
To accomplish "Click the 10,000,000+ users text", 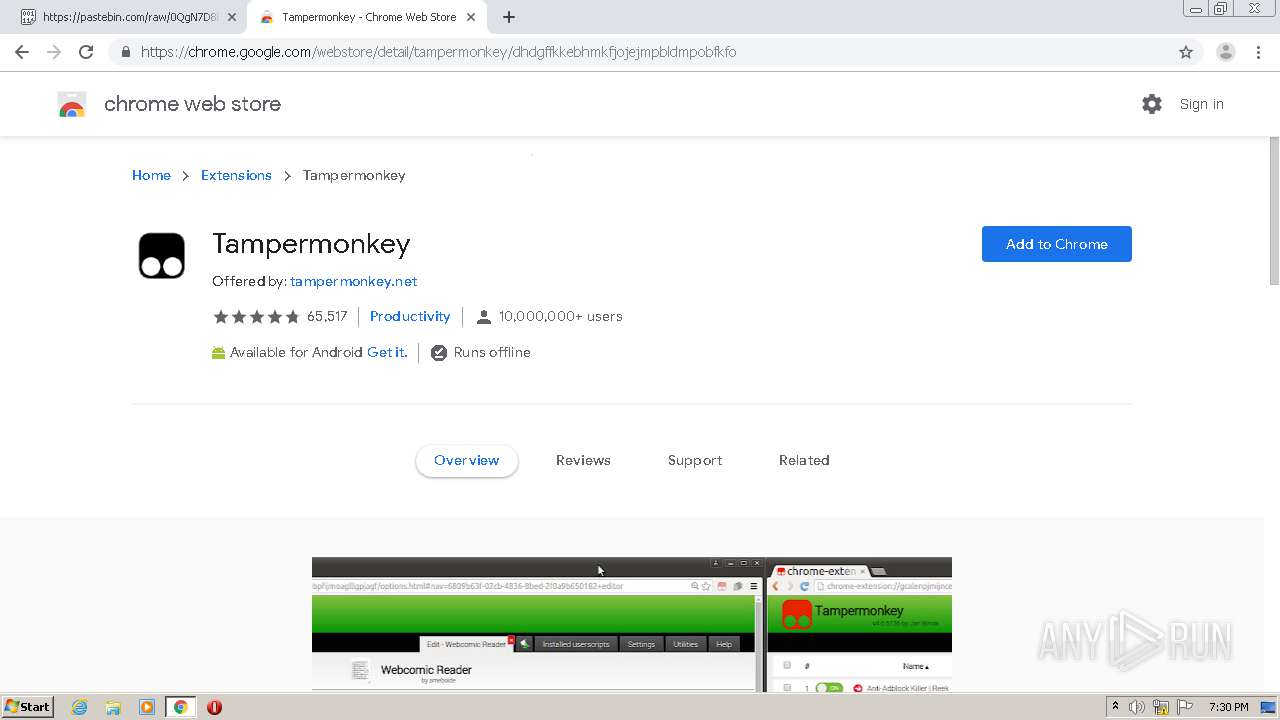I will (x=561, y=317).
